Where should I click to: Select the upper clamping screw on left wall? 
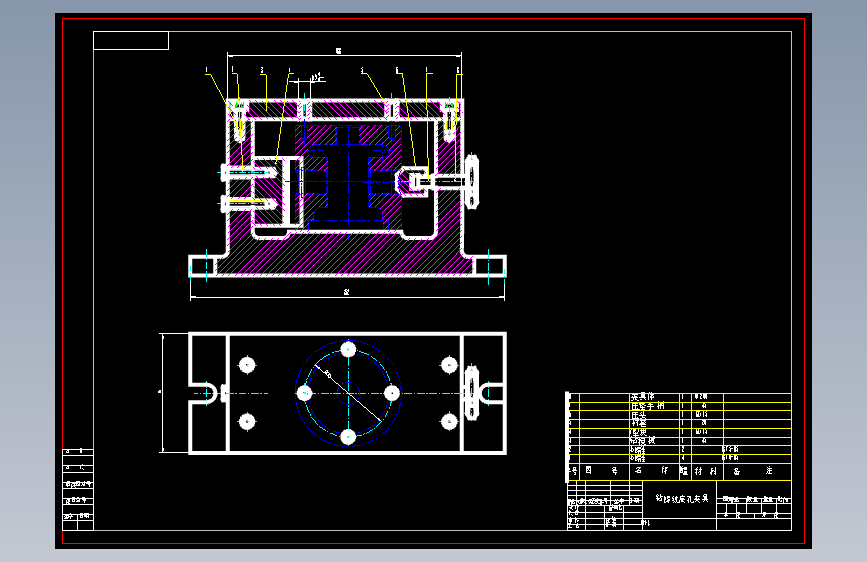(x=248, y=173)
